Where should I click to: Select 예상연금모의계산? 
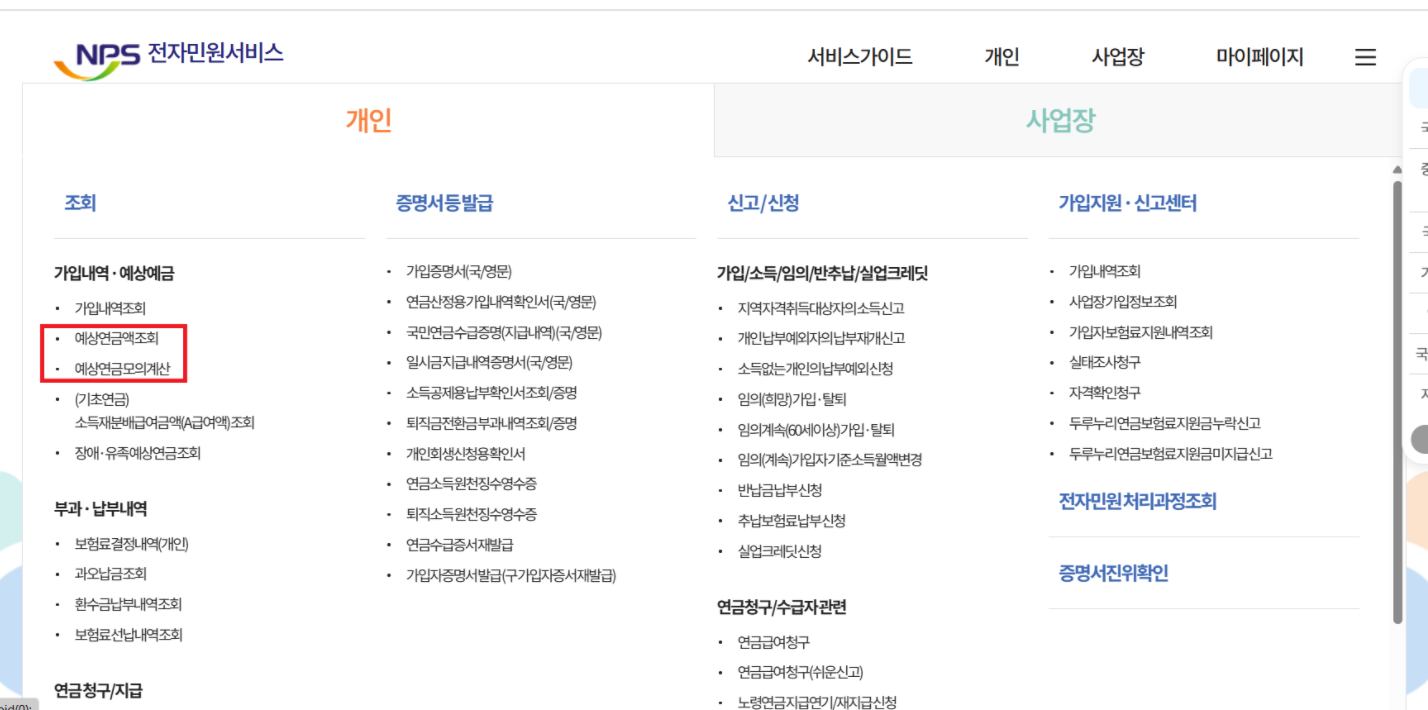click(123, 369)
